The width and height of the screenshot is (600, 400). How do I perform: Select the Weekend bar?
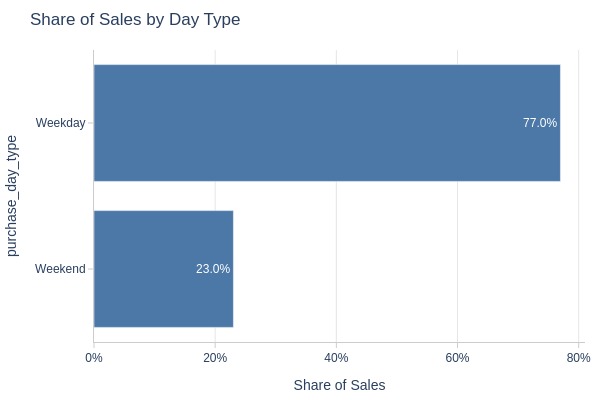(x=163, y=269)
